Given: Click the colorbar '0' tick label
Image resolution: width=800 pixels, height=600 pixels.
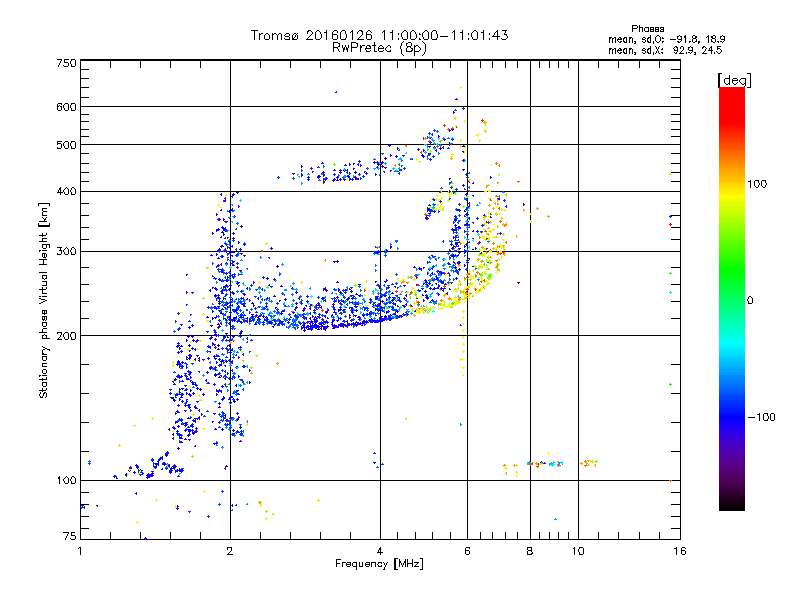Looking at the screenshot, I should point(750,300).
